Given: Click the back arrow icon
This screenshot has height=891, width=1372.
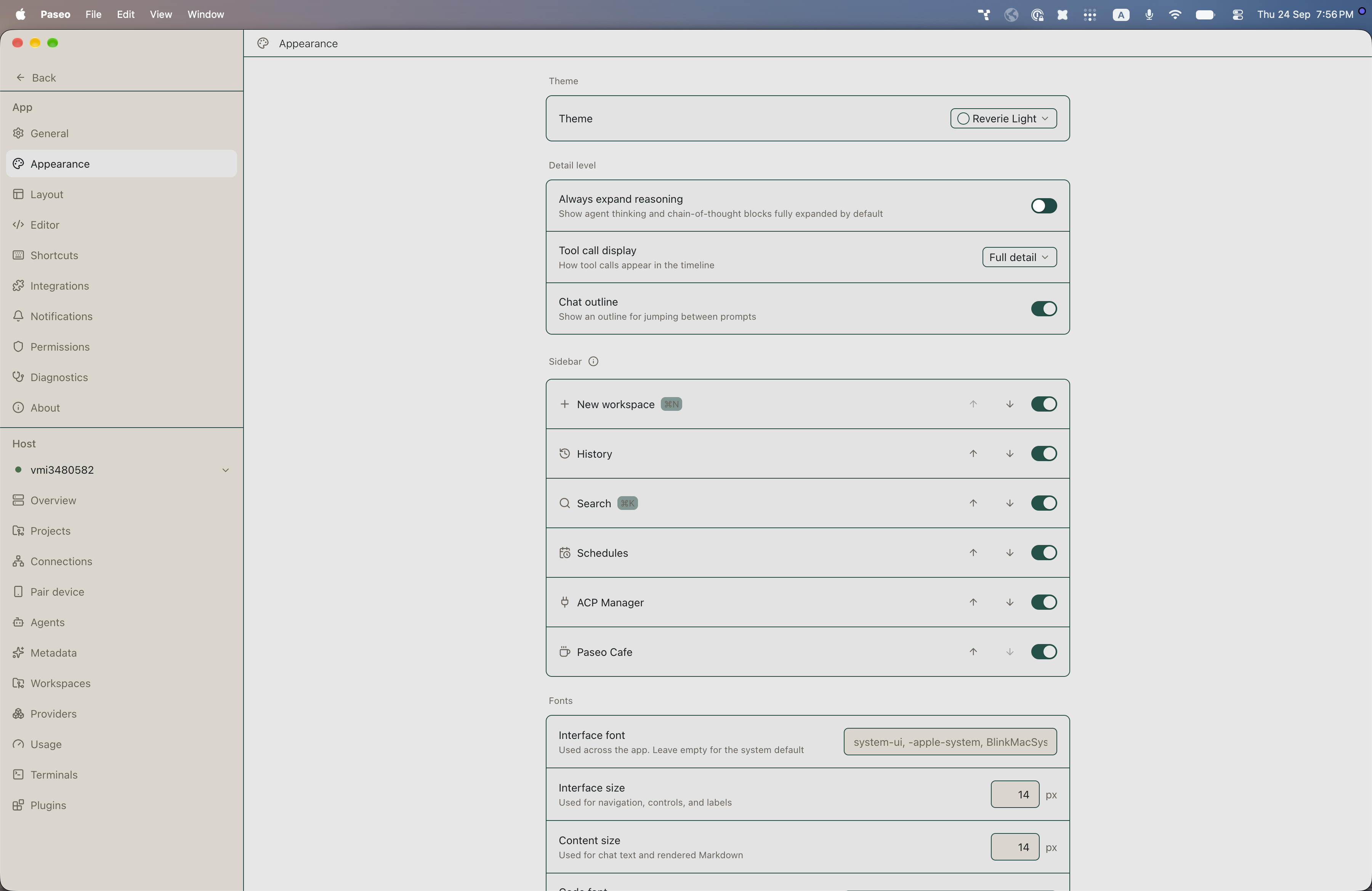Looking at the screenshot, I should click(20, 77).
